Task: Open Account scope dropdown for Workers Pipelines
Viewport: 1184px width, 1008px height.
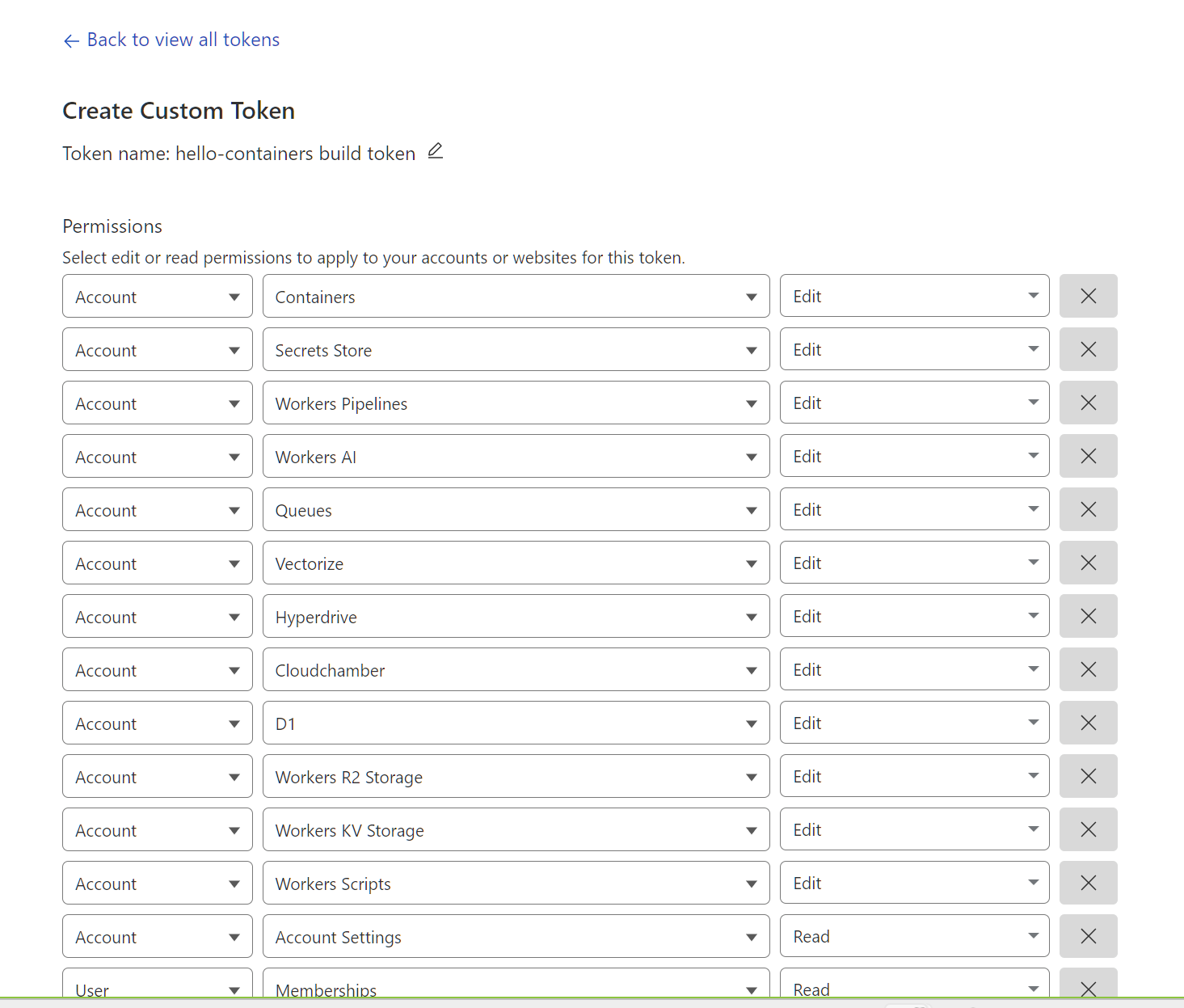Action: coord(157,403)
